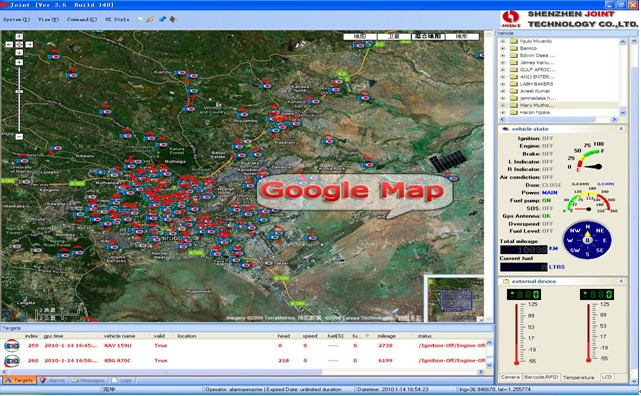Switch to the LCD tab
This screenshot has width=641, height=396.
[x=607, y=377]
